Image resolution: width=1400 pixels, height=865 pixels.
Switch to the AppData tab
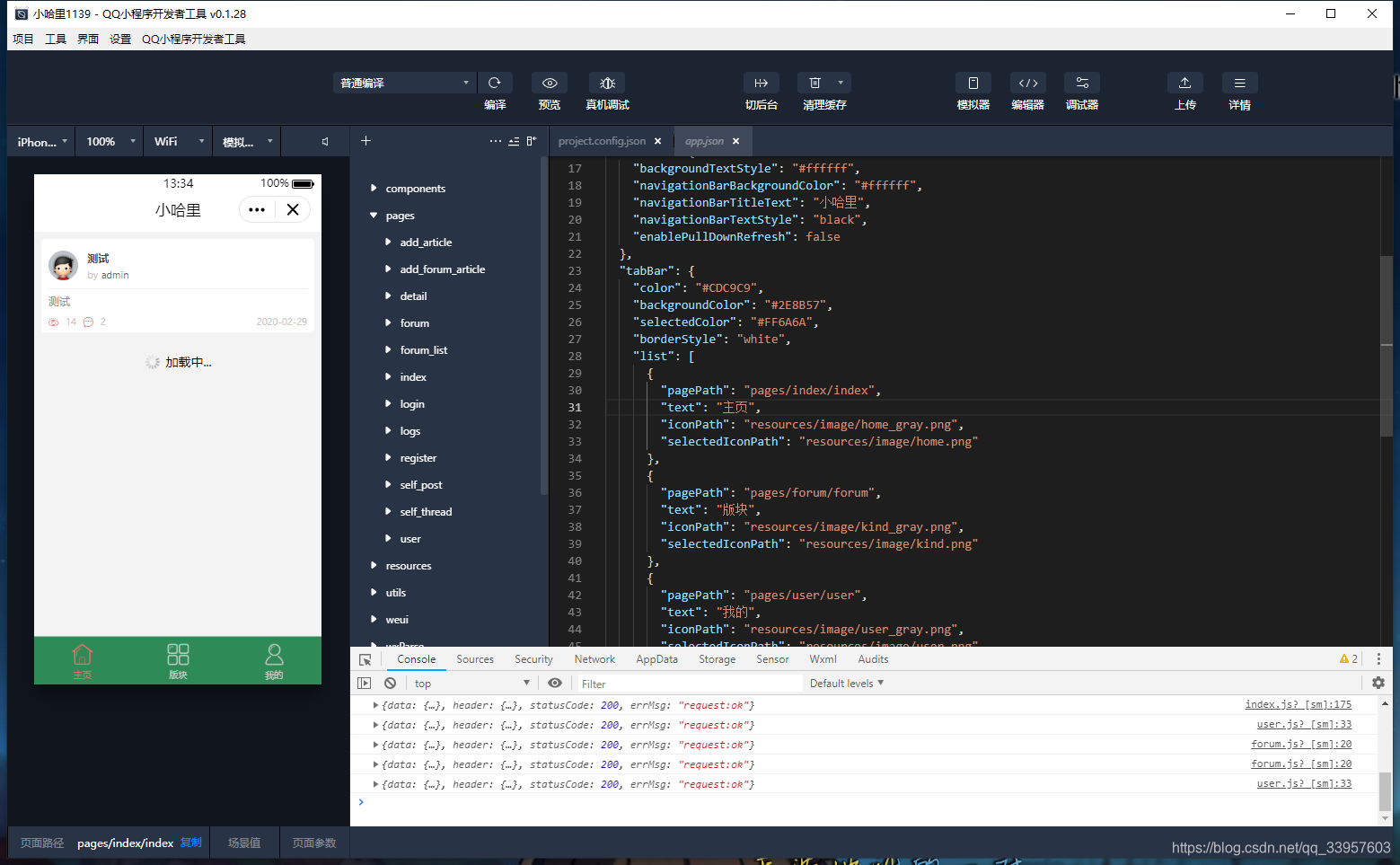click(657, 658)
